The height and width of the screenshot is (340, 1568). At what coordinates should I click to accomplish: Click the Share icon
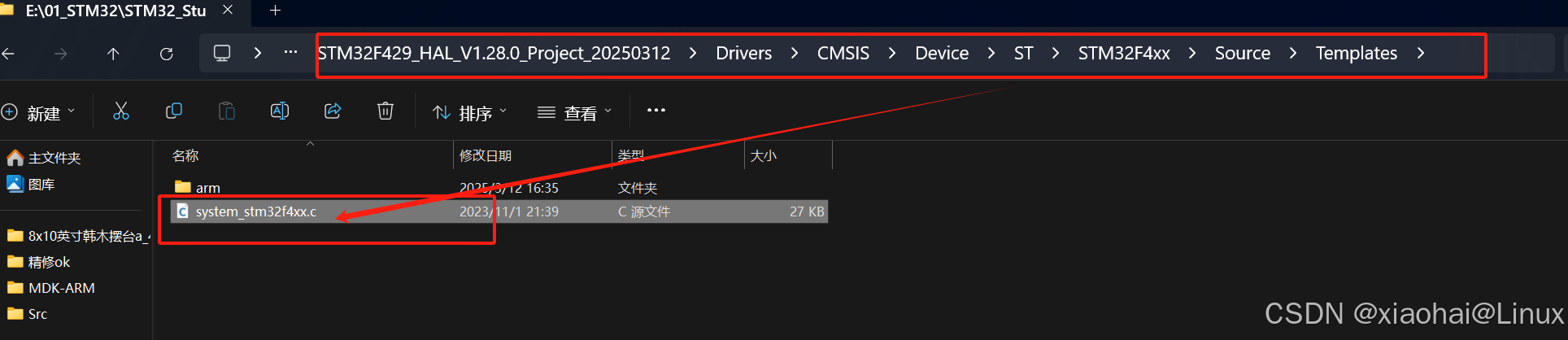[333, 111]
